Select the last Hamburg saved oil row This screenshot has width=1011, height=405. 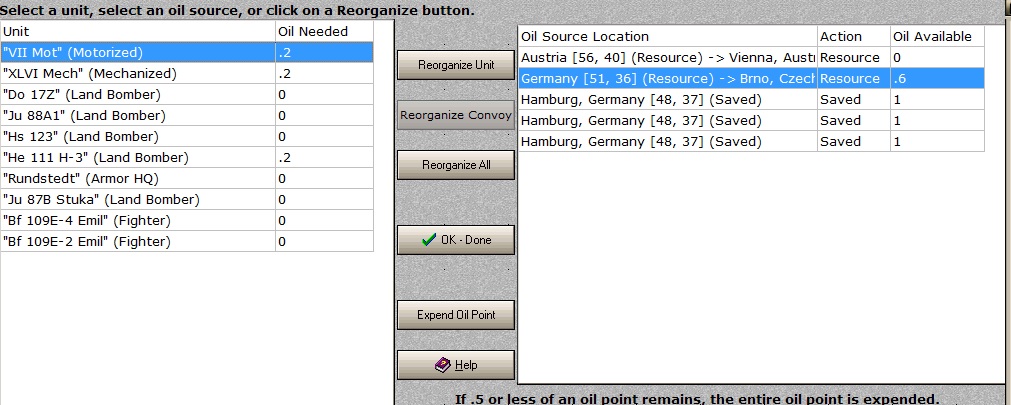(x=752, y=141)
